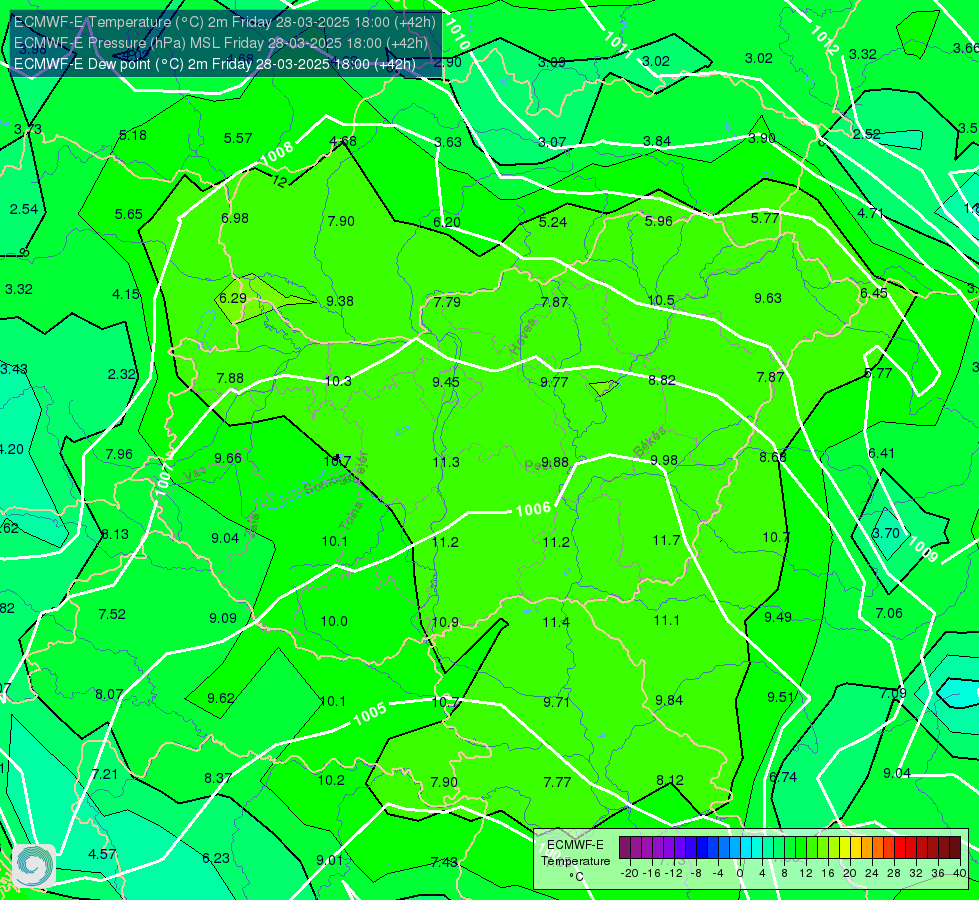The height and width of the screenshot is (900, 979).
Task: Click the 6.29 value inside small polygon
Action: (x=233, y=299)
